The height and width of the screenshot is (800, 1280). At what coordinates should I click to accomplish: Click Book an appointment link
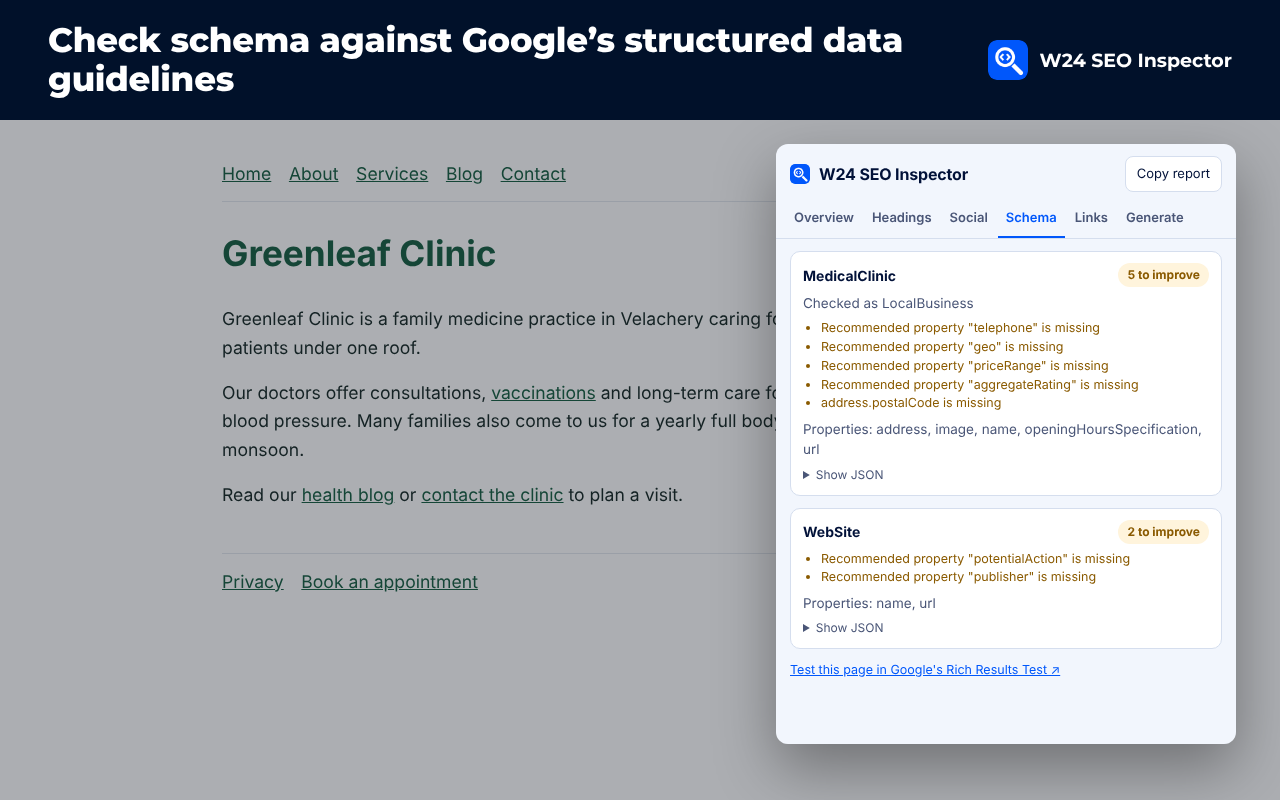tap(389, 582)
